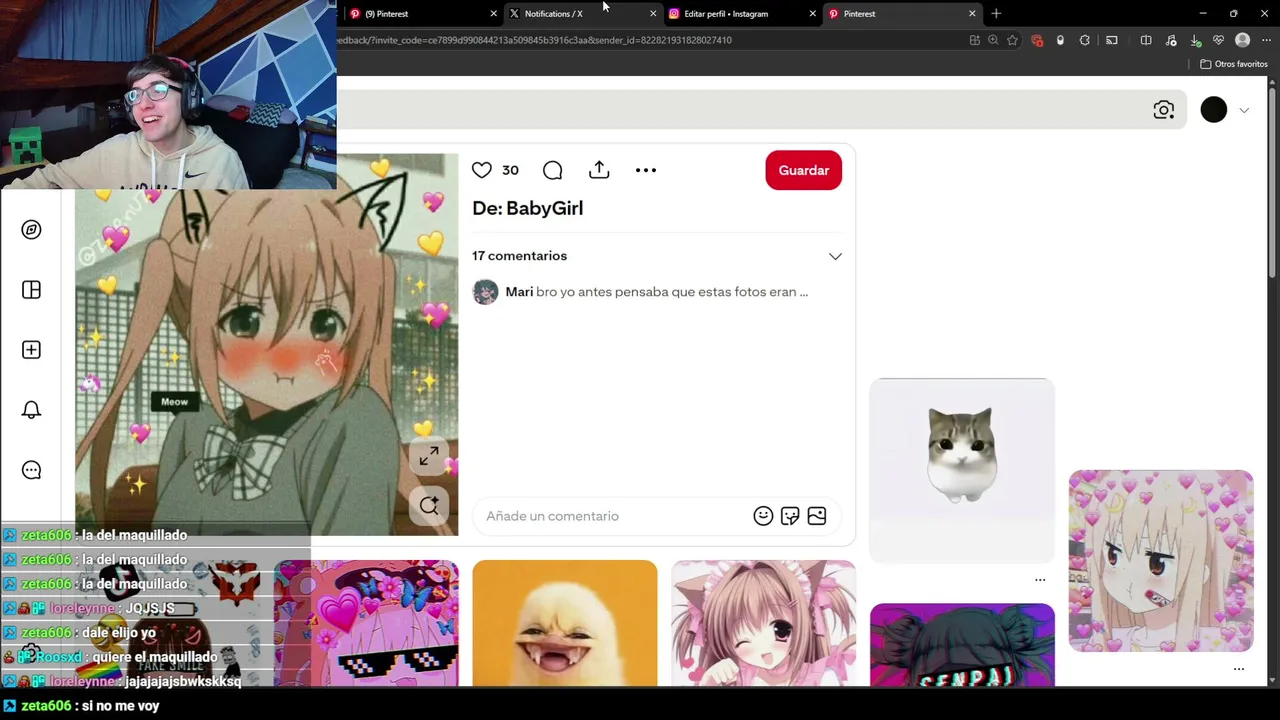The height and width of the screenshot is (720, 1280).
Task: Open more options under the blonde anime pin
Action: (1239, 669)
